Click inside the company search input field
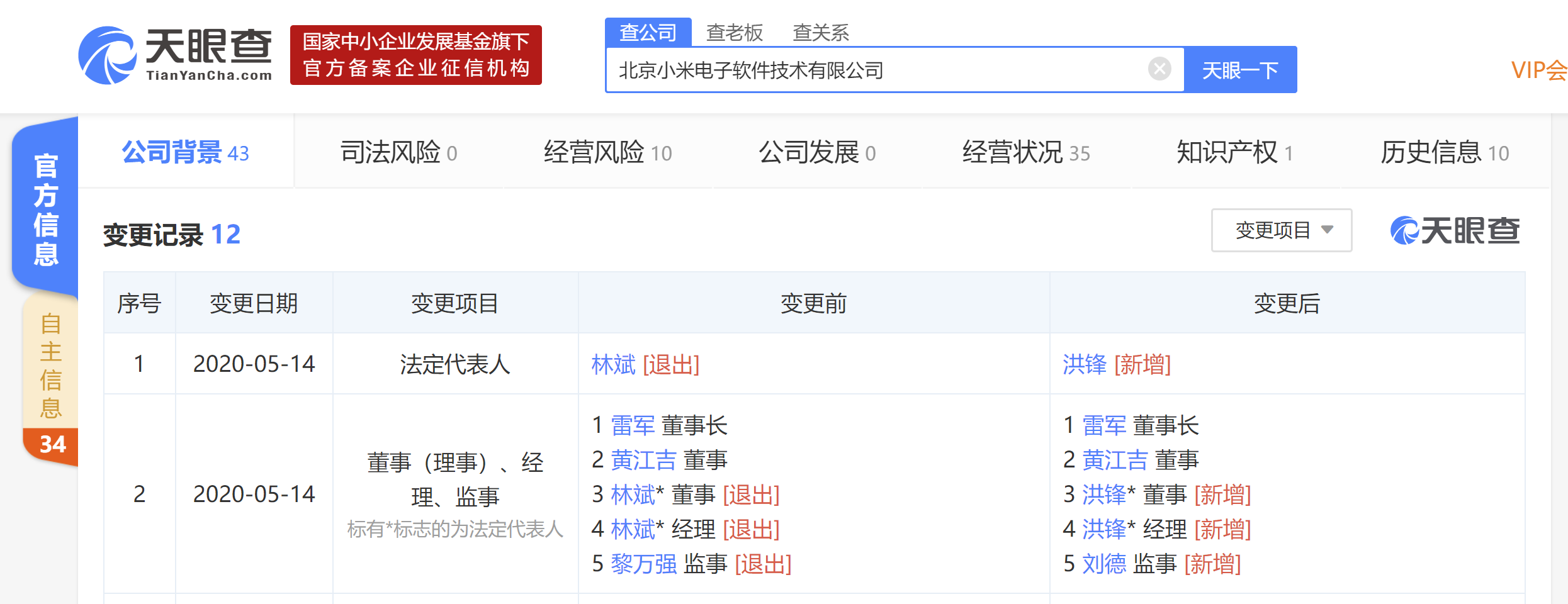Image resolution: width=1568 pixels, height=604 pixels. (881, 69)
